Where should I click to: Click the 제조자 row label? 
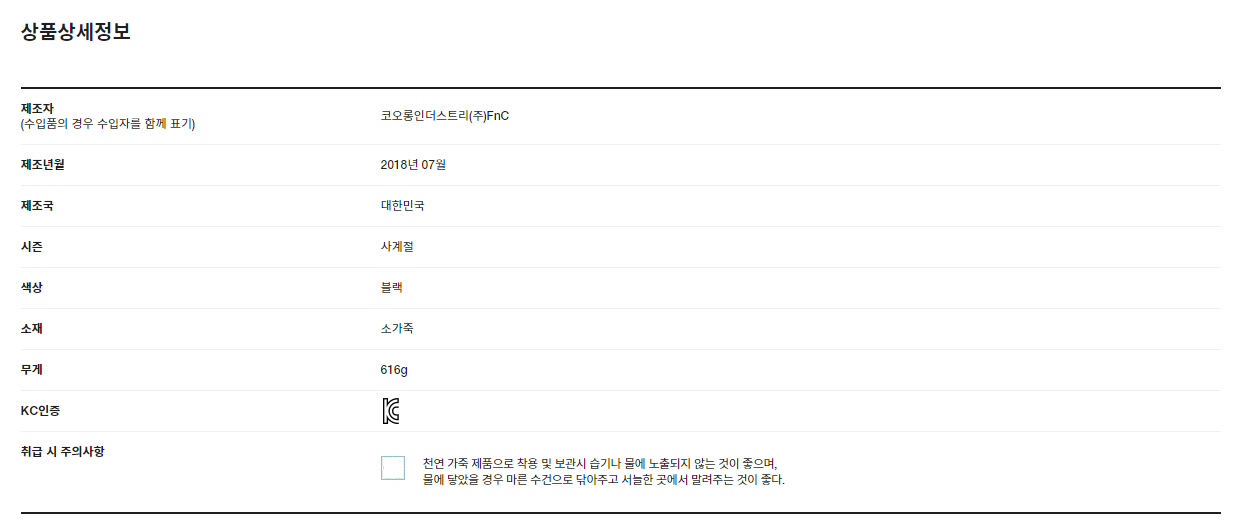pos(37,108)
